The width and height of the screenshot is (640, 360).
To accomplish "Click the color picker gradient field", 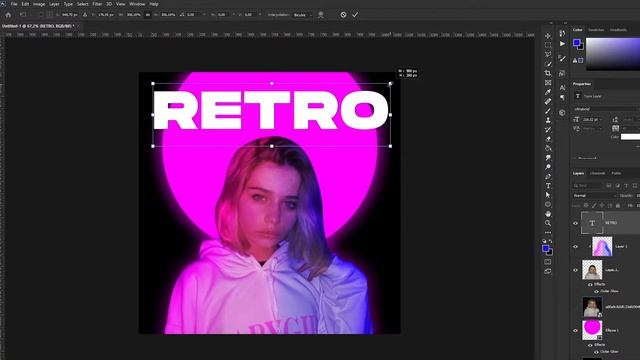I will tap(613, 54).
